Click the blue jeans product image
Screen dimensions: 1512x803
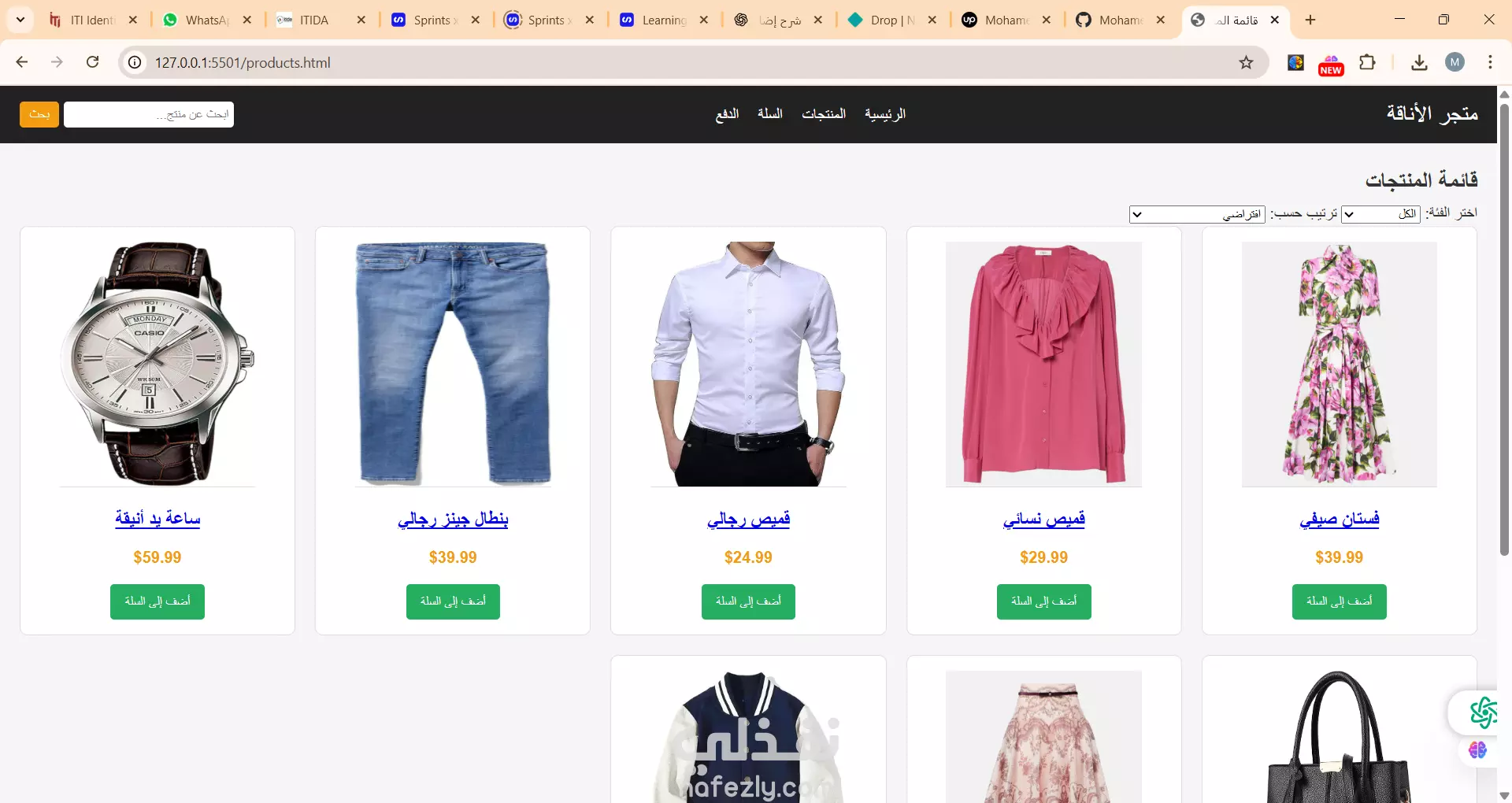(453, 364)
